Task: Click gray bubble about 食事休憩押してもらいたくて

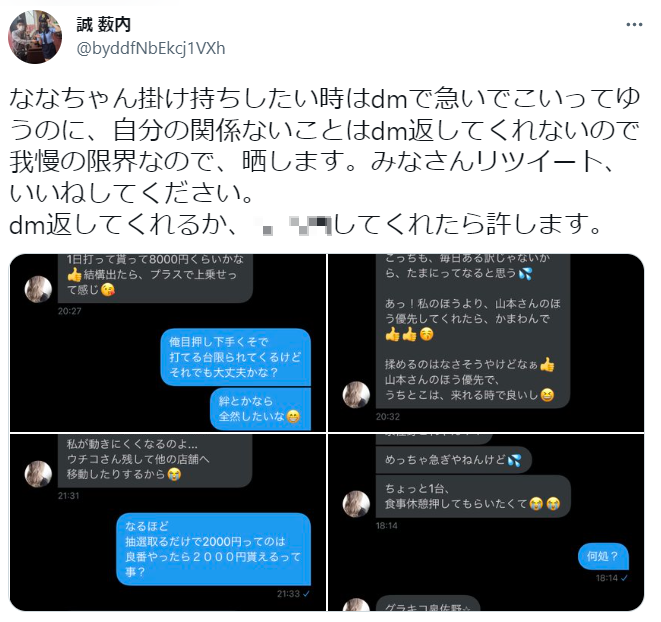Action: 473,496
